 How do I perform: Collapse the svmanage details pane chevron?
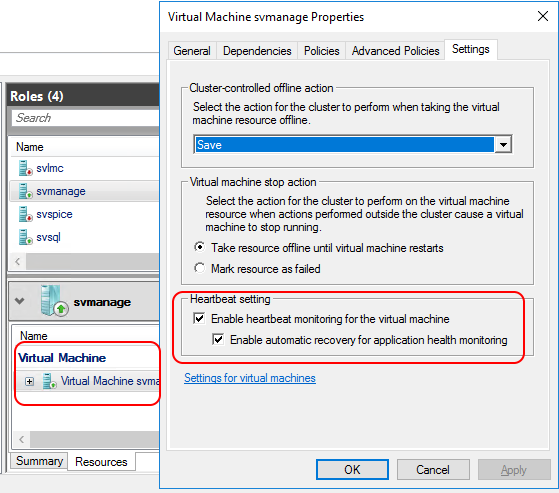tap(20, 301)
